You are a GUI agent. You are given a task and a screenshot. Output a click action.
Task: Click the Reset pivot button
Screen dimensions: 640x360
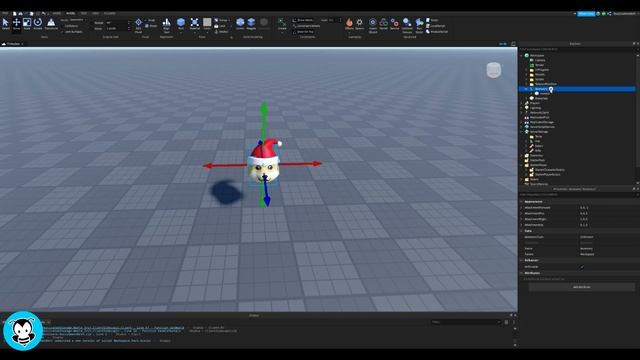click(x=151, y=26)
